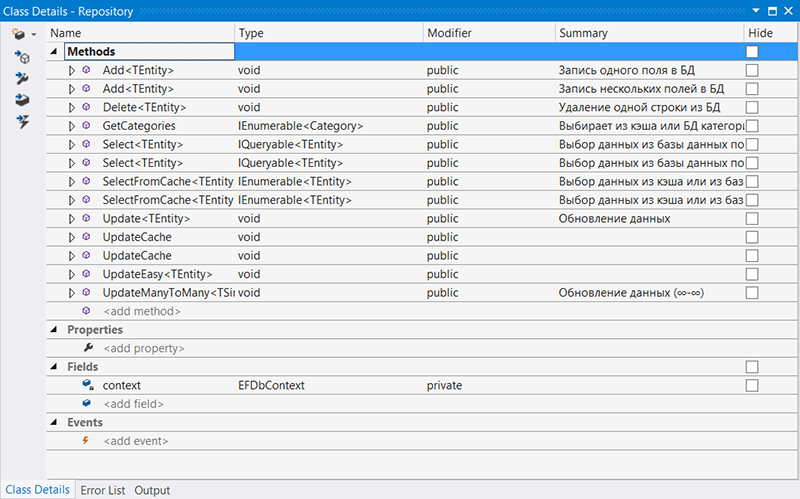The height and width of the screenshot is (499, 800).
Task: Toggle Hide checkbox for the Methods group
Action: [x=752, y=52]
